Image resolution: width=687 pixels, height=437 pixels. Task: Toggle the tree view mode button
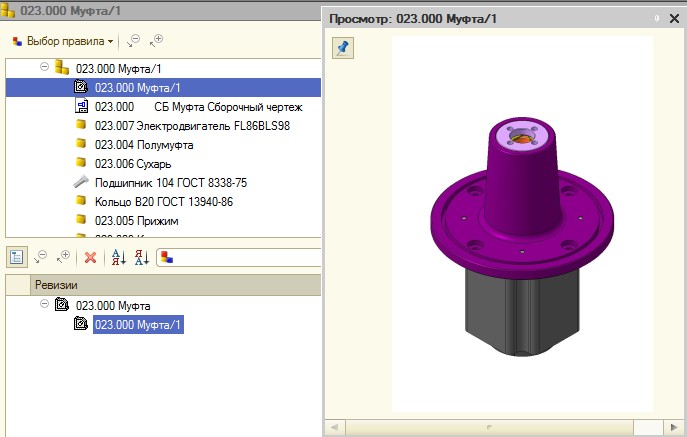point(17,257)
